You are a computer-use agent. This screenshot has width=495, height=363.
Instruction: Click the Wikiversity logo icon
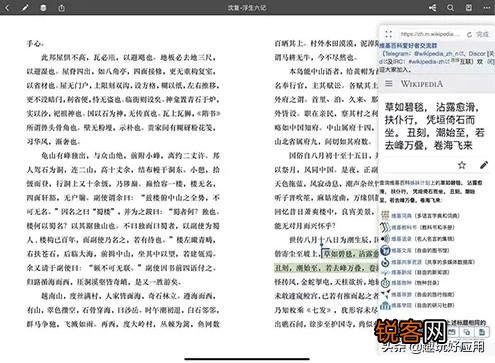[x=385, y=305]
